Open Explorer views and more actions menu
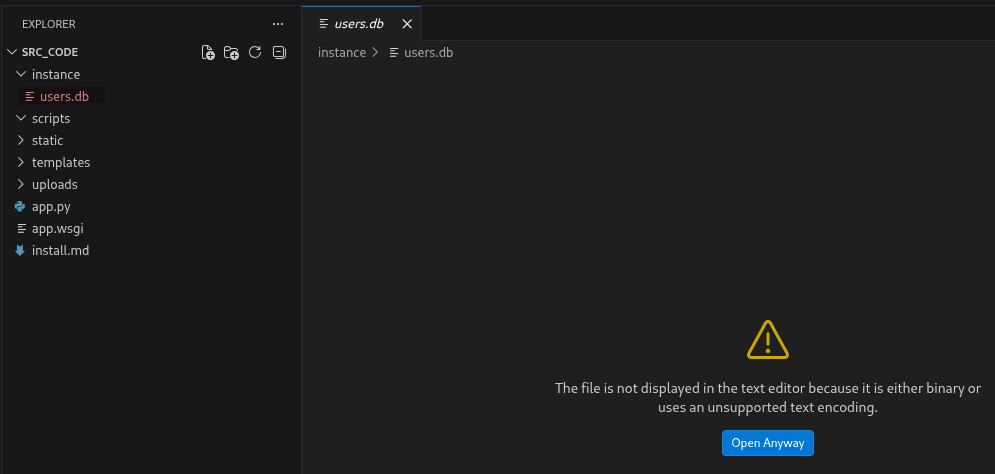The width and height of the screenshot is (995, 474). (x=278, y=24)
